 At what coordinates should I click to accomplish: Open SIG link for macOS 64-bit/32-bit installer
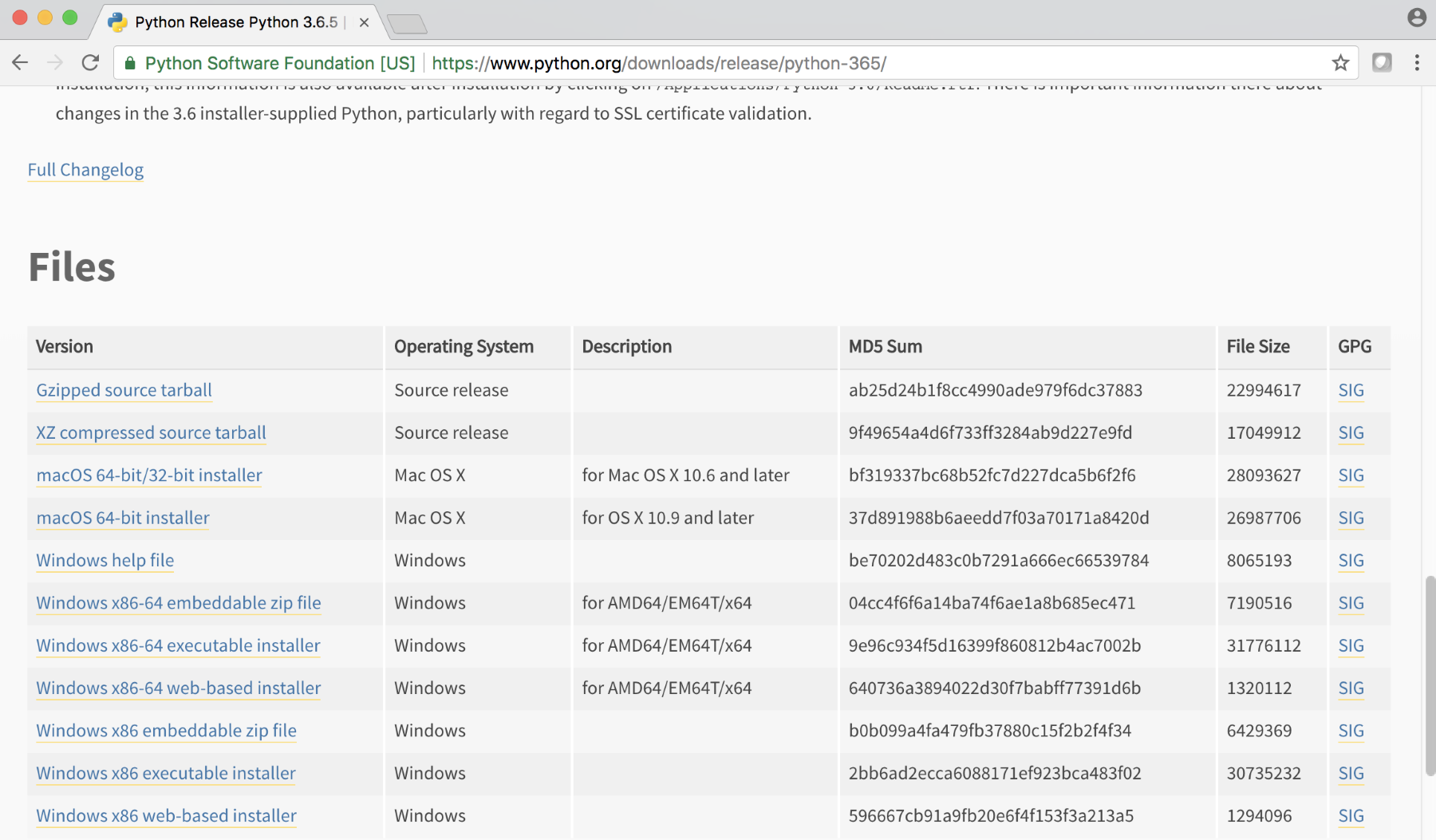click(1351, 475)
